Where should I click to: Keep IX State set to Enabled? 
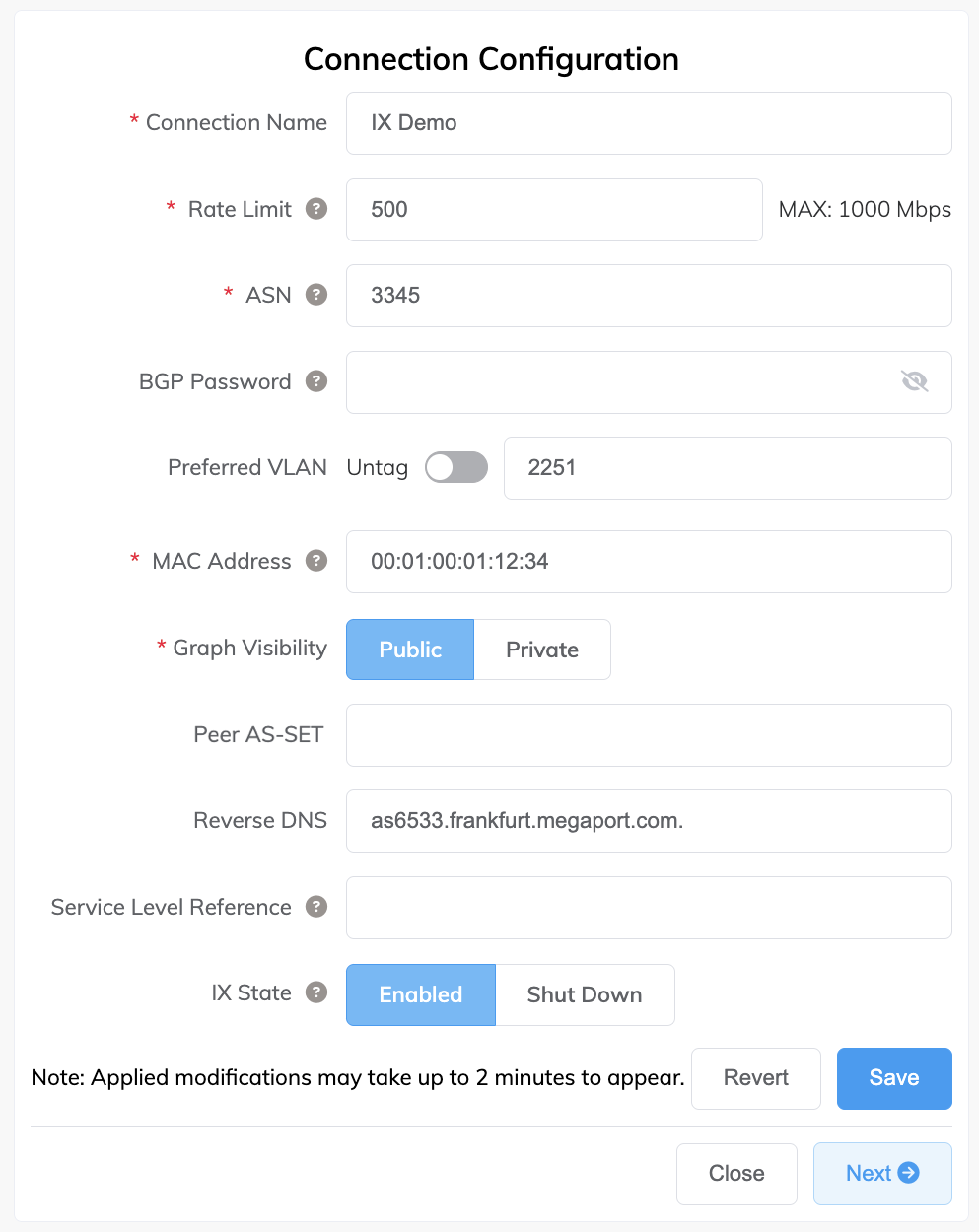coord(420,994)
